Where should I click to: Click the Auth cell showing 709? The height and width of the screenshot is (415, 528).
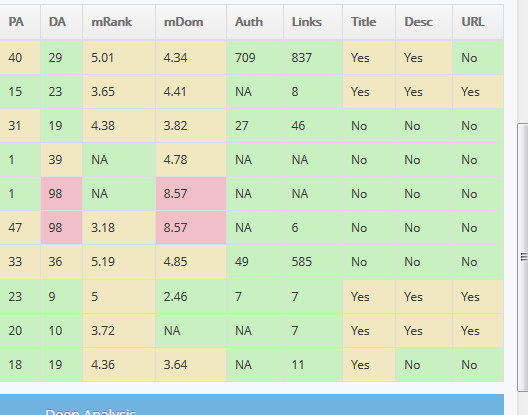[255, 58]
